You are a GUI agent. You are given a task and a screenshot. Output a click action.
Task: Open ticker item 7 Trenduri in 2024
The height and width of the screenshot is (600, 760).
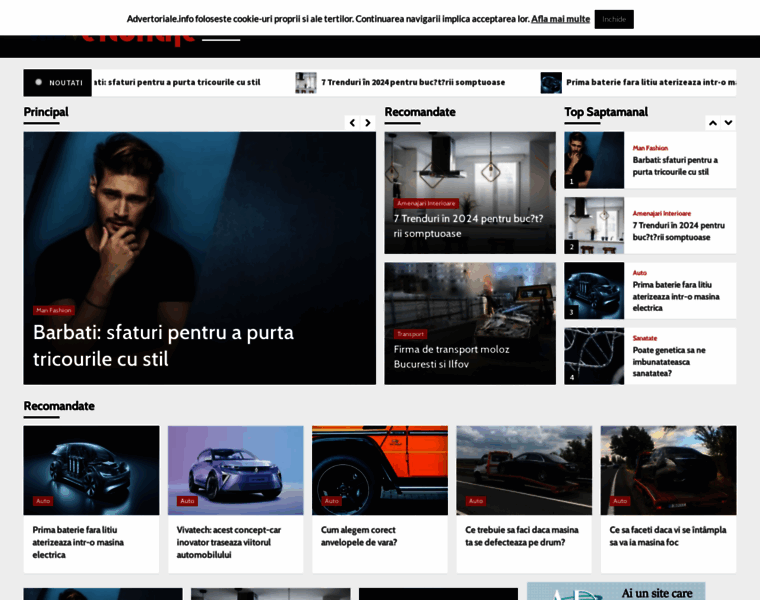click(413, 82)
